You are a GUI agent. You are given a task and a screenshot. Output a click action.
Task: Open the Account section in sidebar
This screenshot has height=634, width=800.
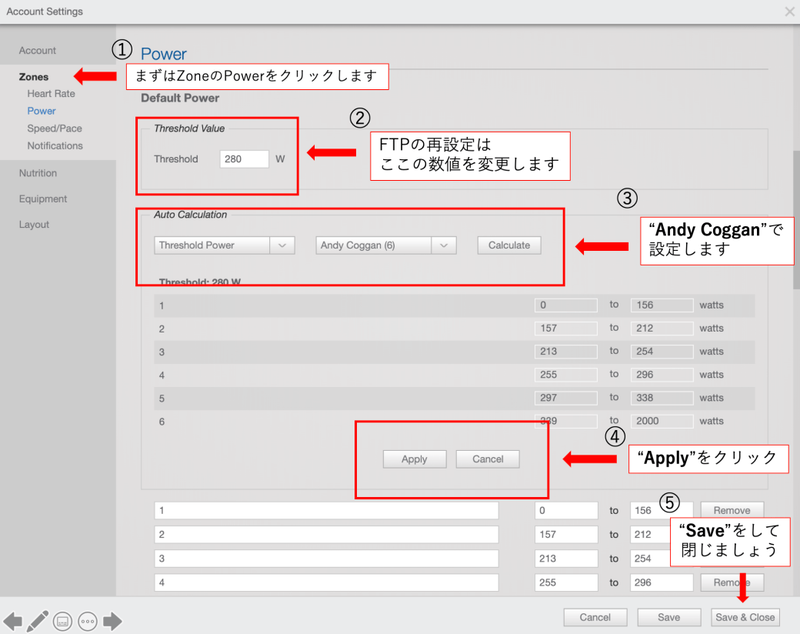pyautogui.click(x=37, y=50)
